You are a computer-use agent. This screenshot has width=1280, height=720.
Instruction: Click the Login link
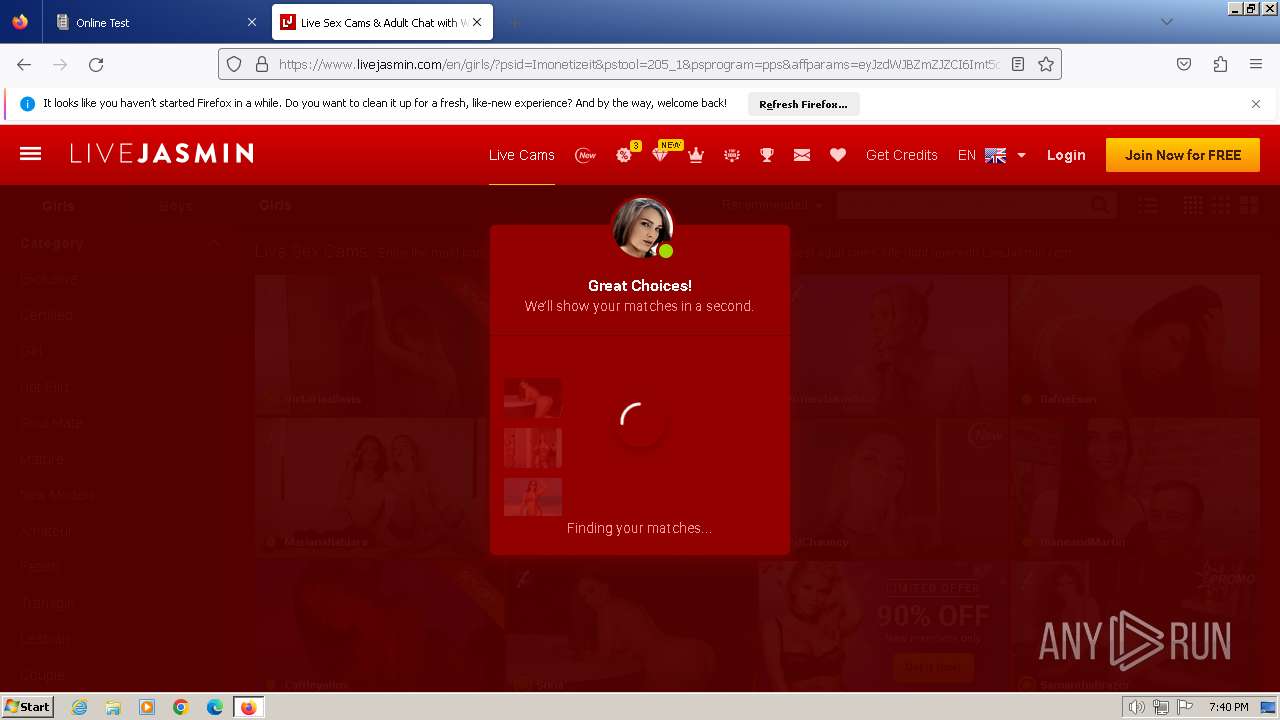[x=1066, y=155]
